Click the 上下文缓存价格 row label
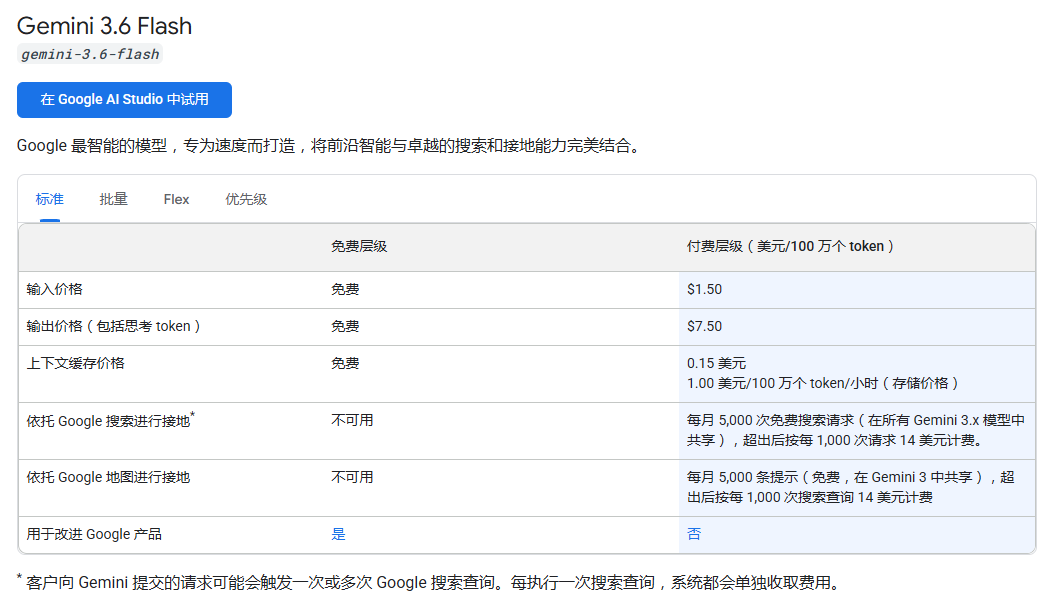The width and height of the screenshot is (1052, 603). 75,363
